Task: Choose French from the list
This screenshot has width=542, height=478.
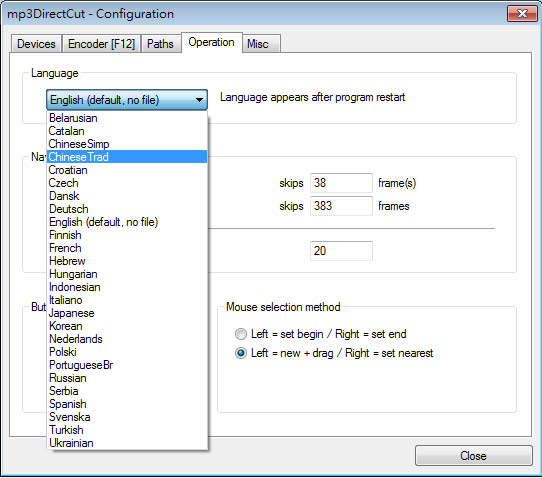Action: point(127,248)
